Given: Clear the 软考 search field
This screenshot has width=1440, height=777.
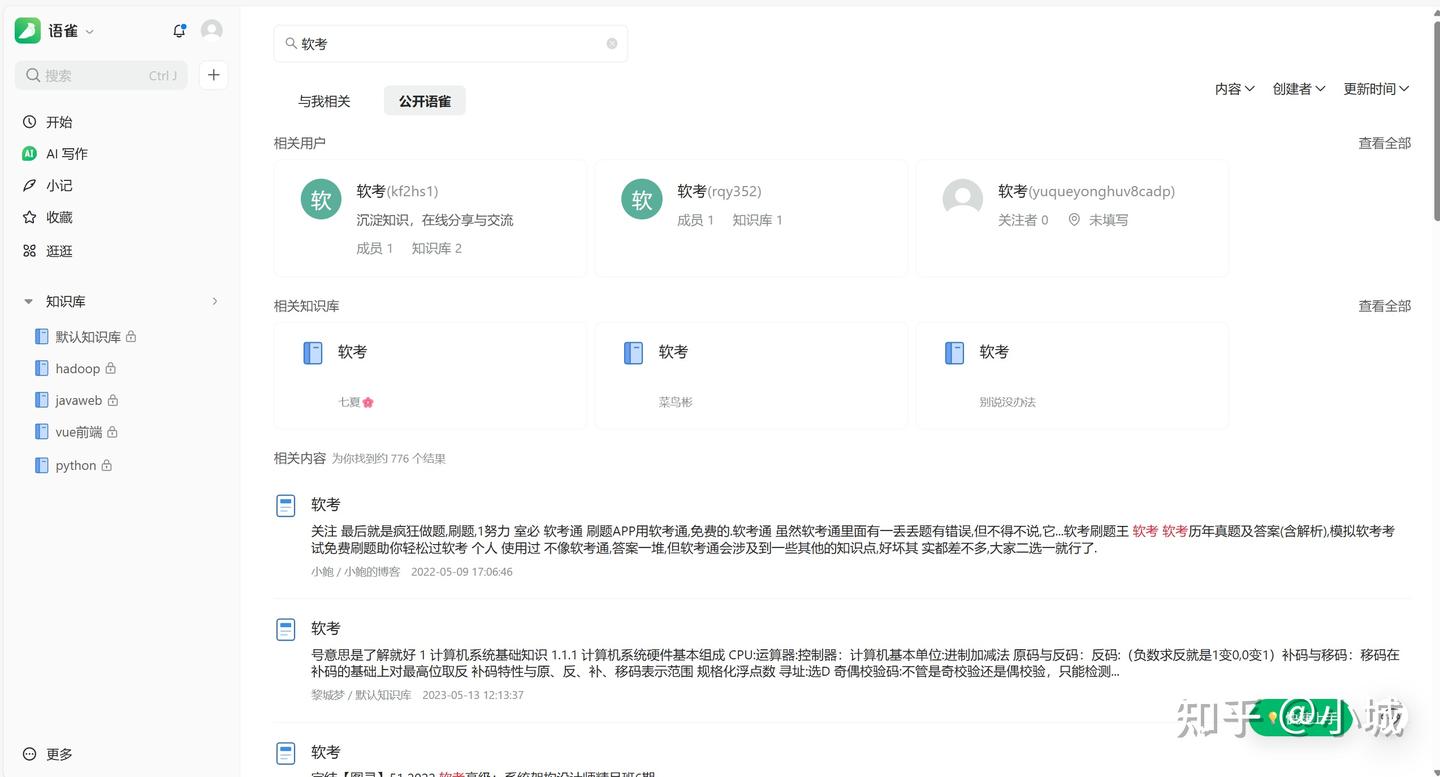Looking at the screenshot, I should [x=612, y=43].
